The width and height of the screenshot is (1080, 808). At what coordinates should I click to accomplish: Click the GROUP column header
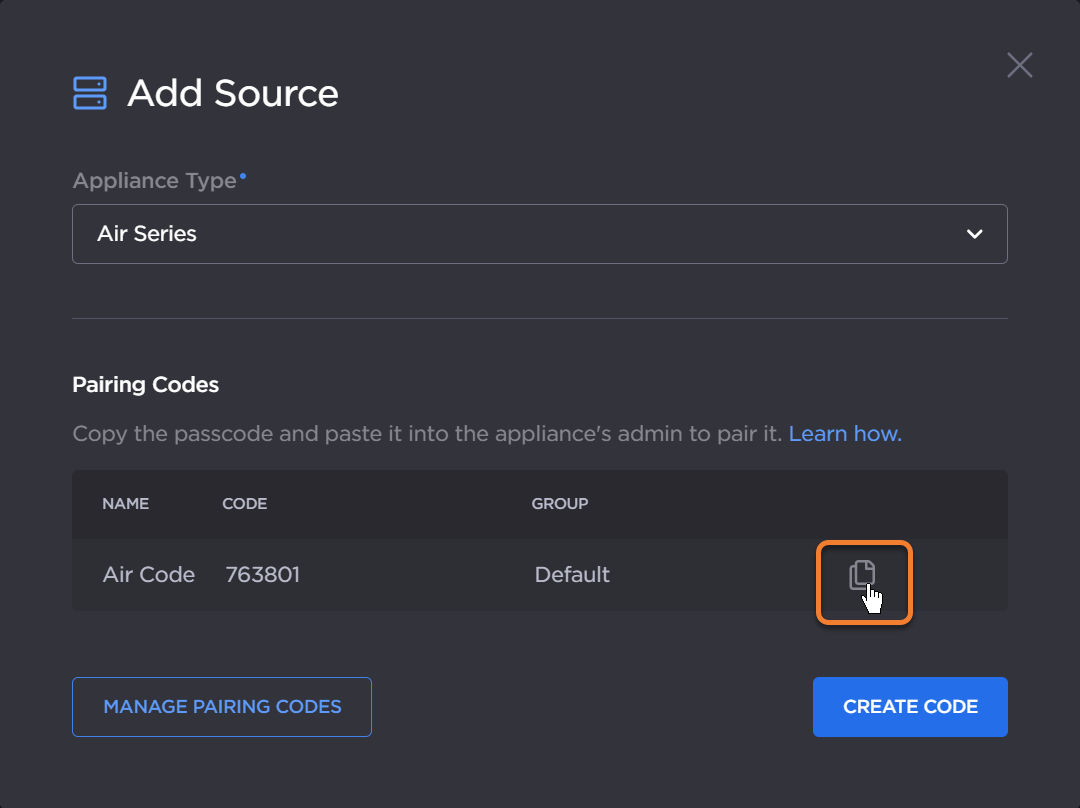[x=560, y=504]
